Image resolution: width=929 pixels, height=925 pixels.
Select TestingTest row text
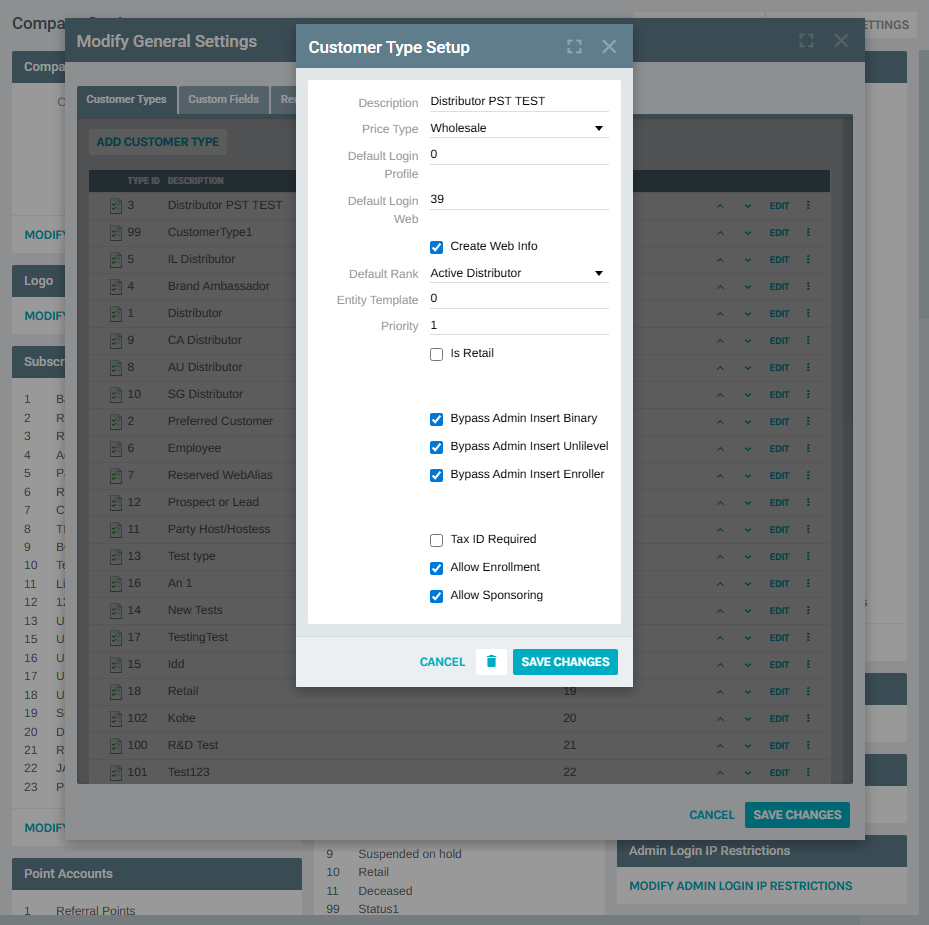point(197,637)
